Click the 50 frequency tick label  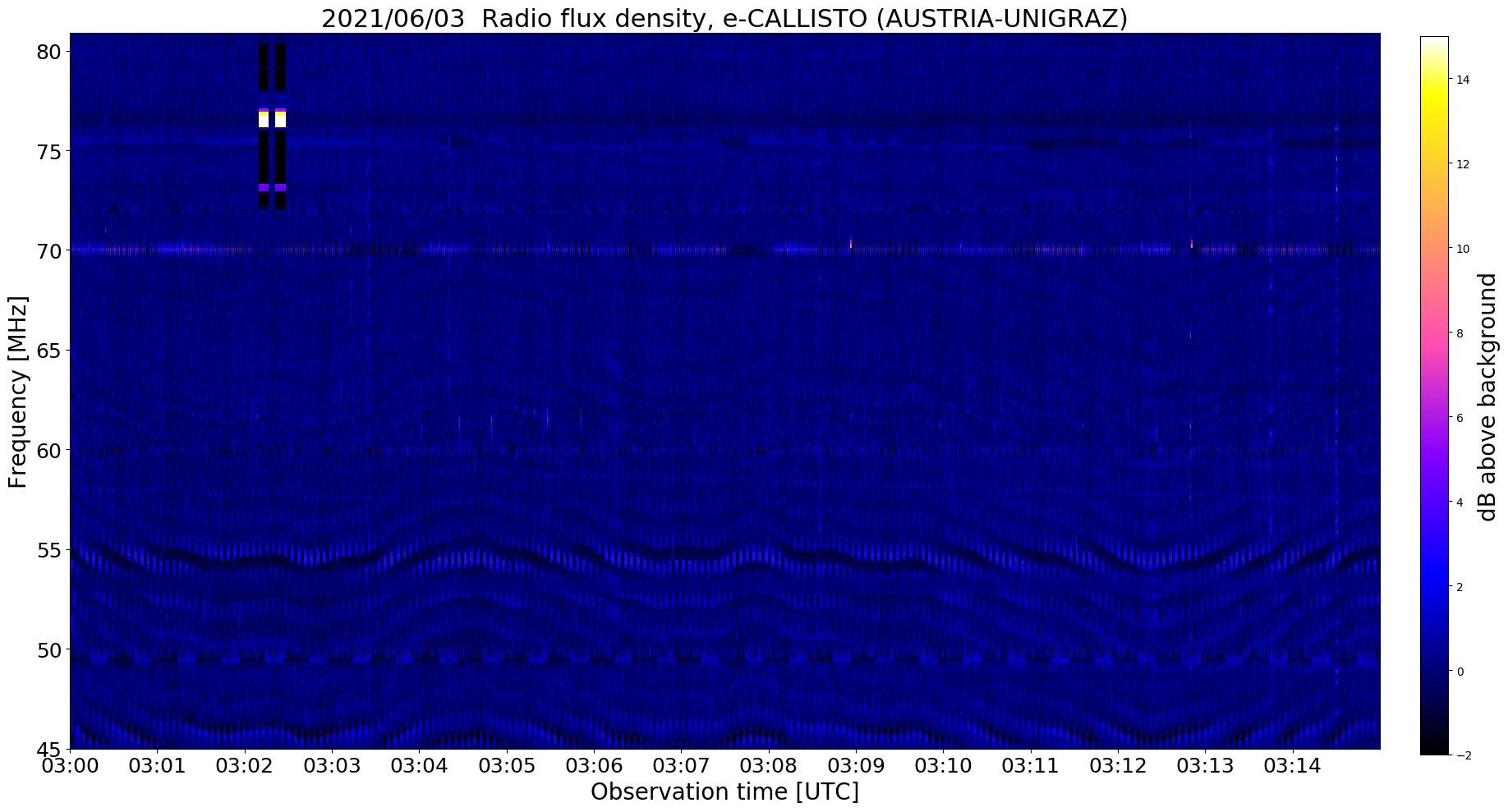click(x=48, y=650)
